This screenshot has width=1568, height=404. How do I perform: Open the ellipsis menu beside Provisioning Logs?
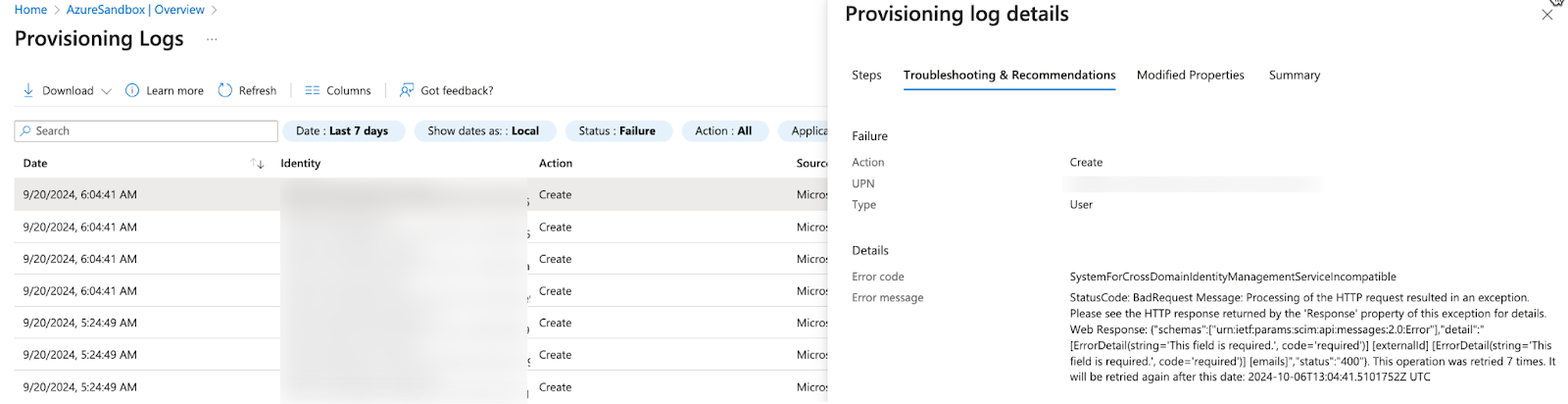click(212, 39)
